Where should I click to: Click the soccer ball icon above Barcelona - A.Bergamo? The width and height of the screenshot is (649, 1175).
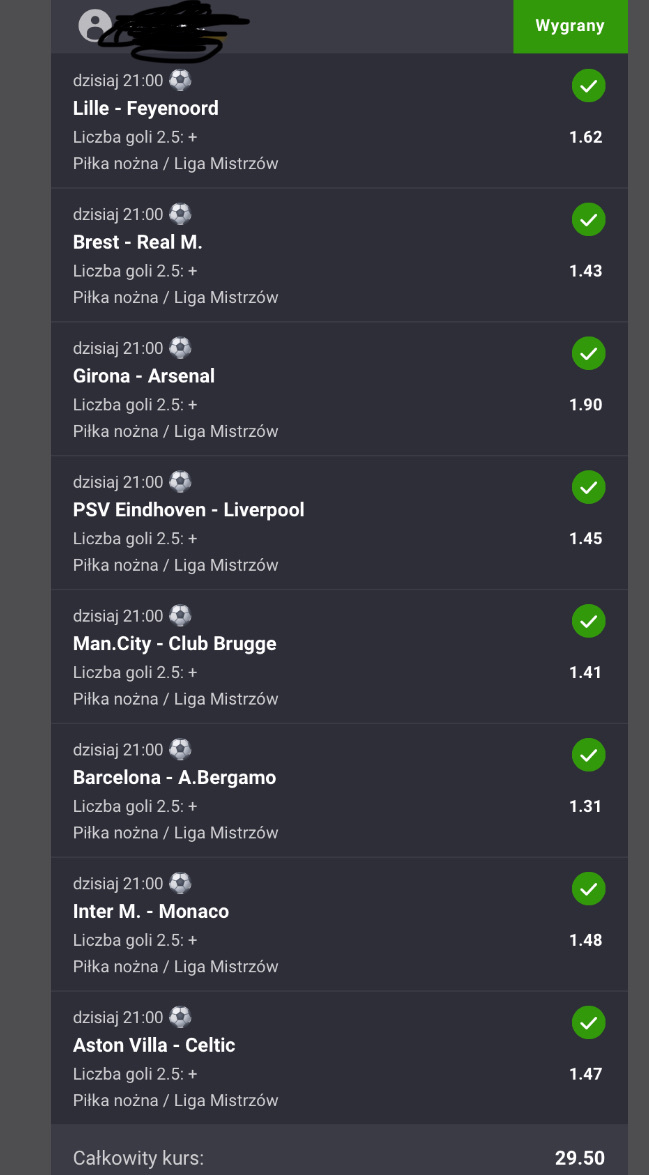click(180, 749)
